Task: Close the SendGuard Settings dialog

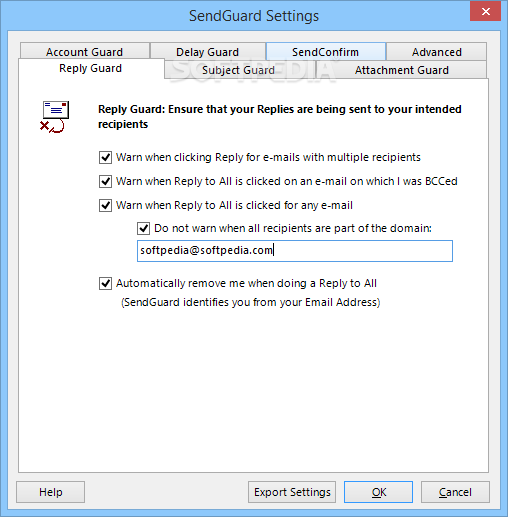Action: click(485, 11)
